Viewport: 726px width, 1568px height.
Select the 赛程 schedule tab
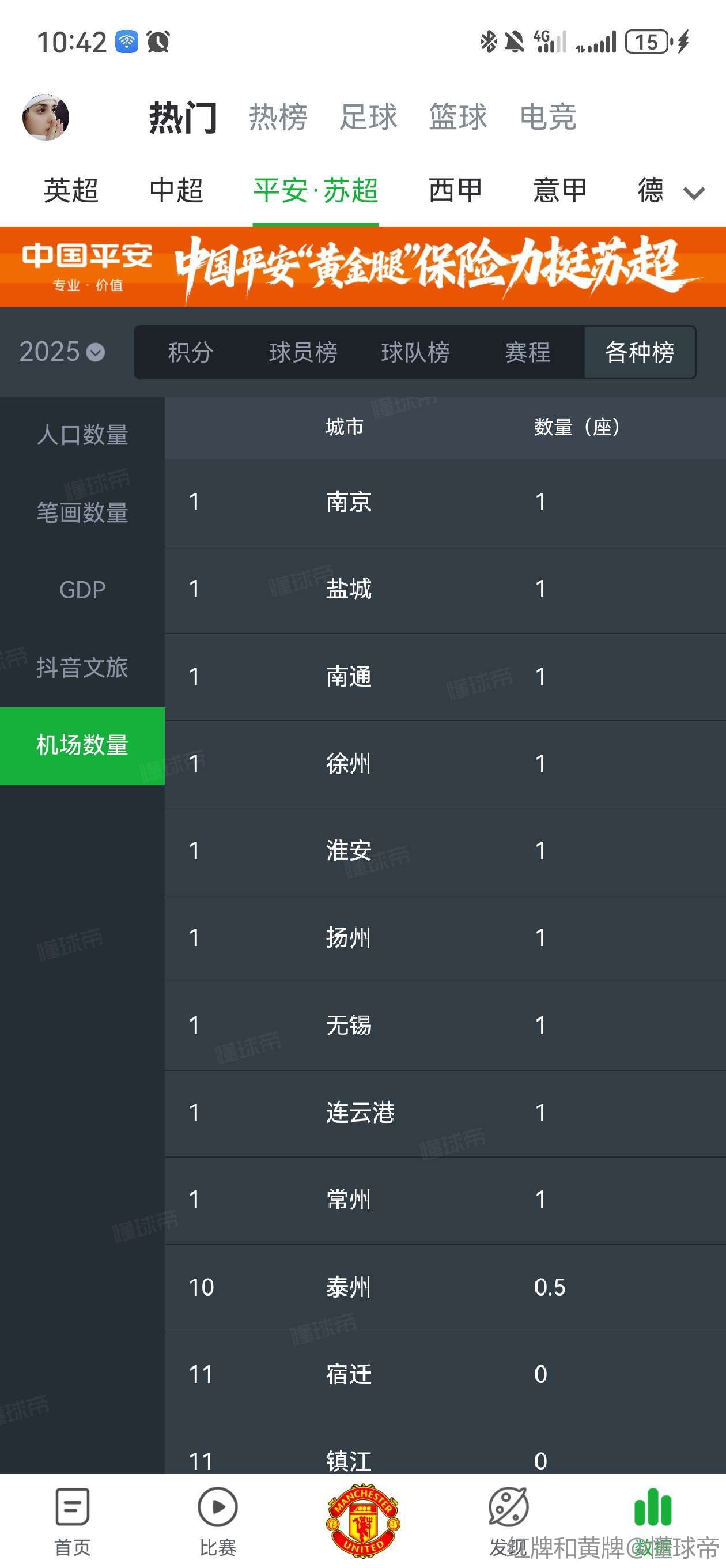coord(528,352)
